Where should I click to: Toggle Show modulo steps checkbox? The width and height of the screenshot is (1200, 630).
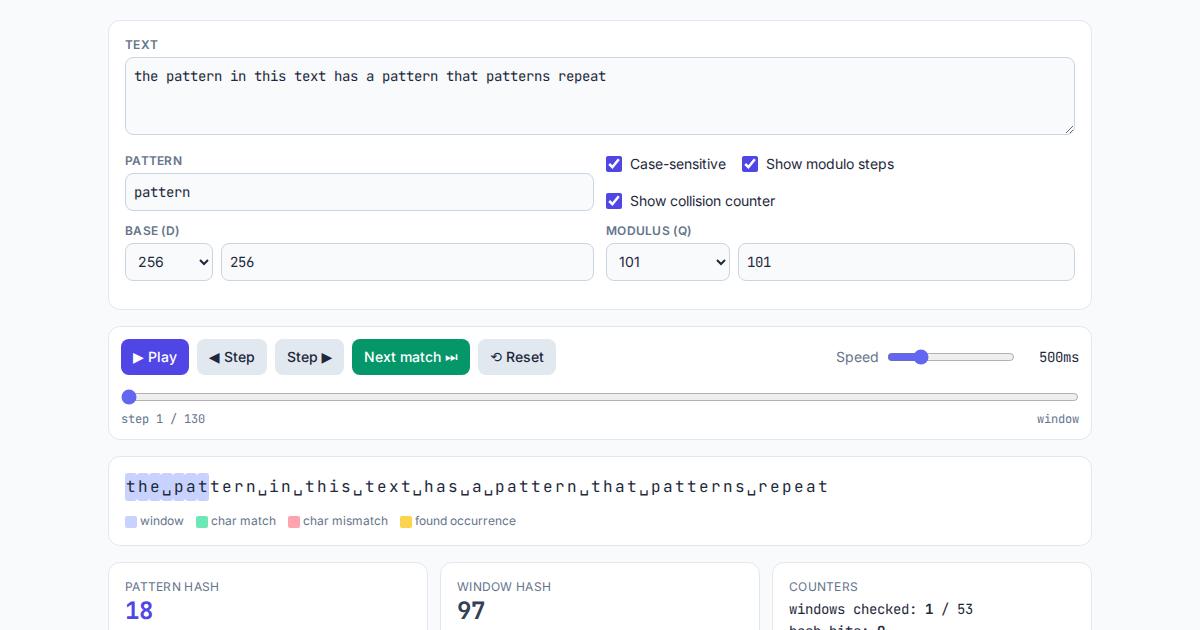(x=750, y=164)
